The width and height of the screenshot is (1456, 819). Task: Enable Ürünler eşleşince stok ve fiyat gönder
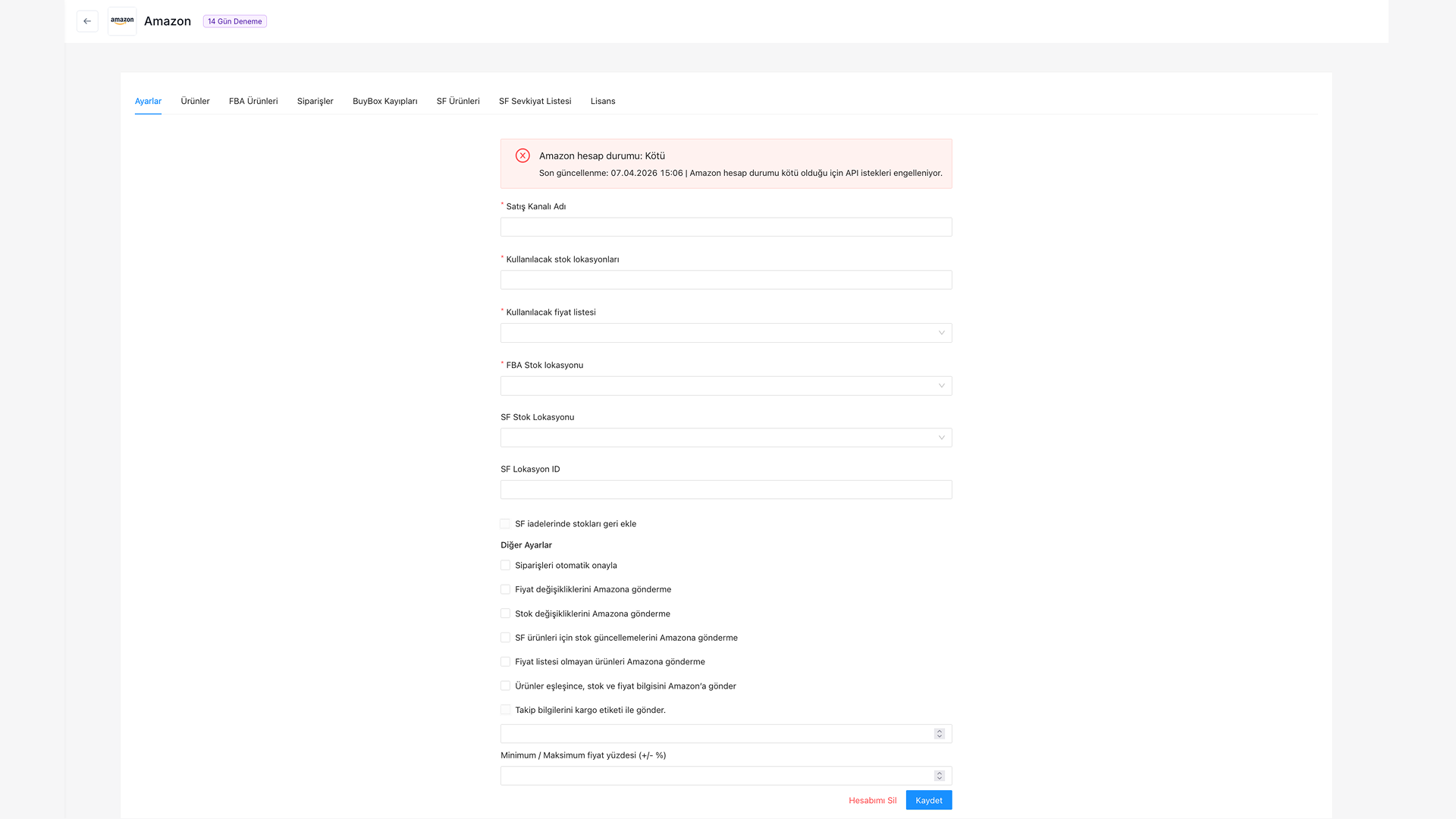coord(505,686)
